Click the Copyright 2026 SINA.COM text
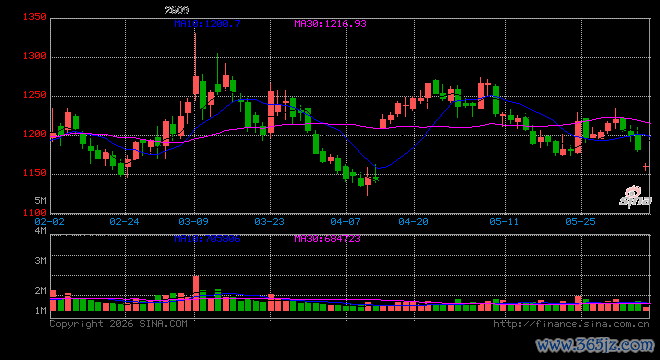 pyautogui.click(x=119, y=324)
